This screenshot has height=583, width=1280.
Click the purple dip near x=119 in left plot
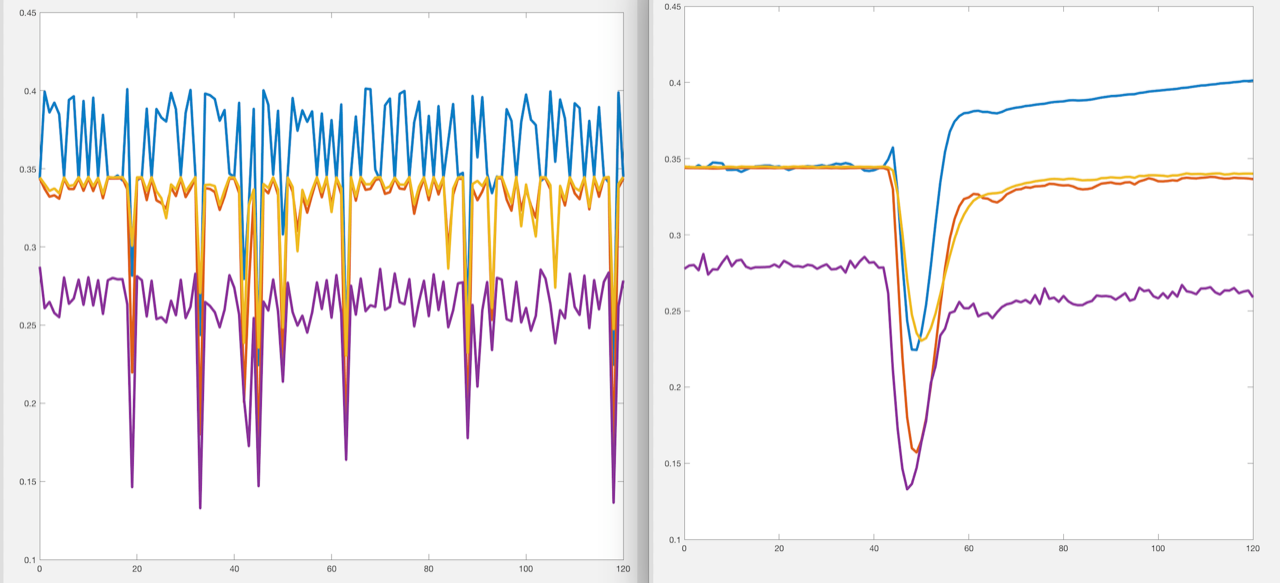tap(613, 502)
